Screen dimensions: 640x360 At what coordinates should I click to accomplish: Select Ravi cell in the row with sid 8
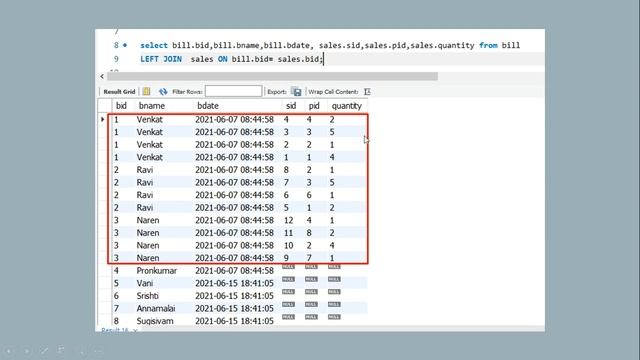(145, 170)
